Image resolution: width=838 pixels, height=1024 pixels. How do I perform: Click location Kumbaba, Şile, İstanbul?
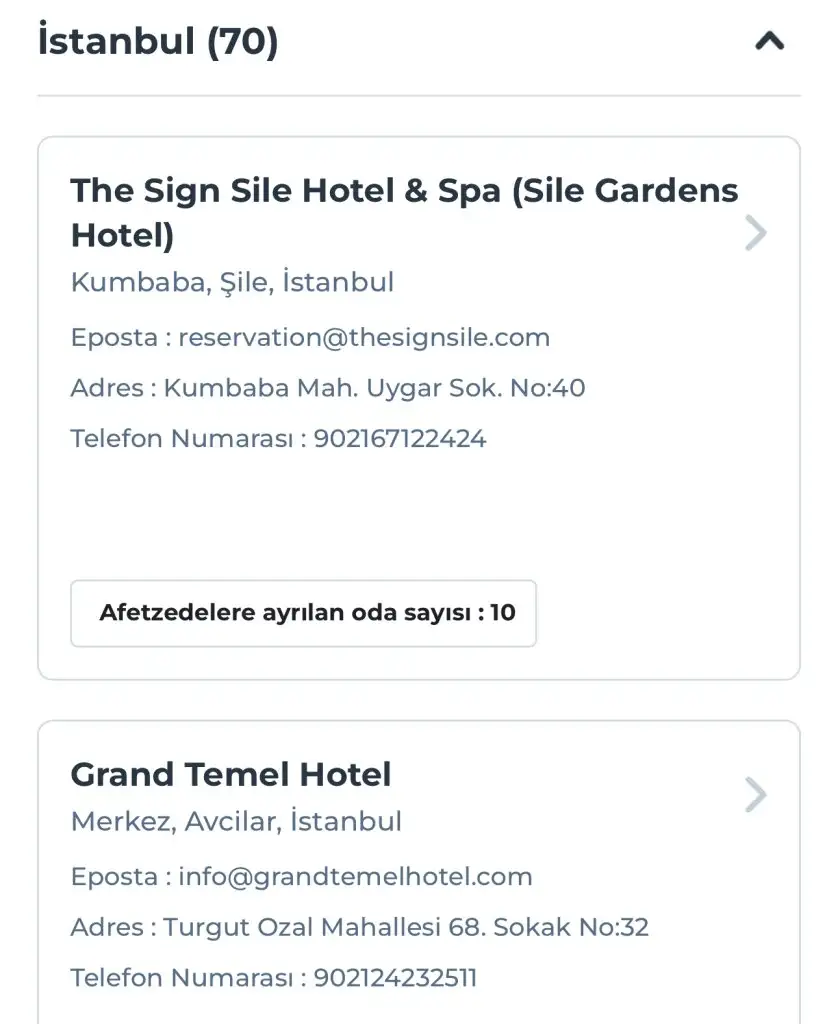point(232,282)
